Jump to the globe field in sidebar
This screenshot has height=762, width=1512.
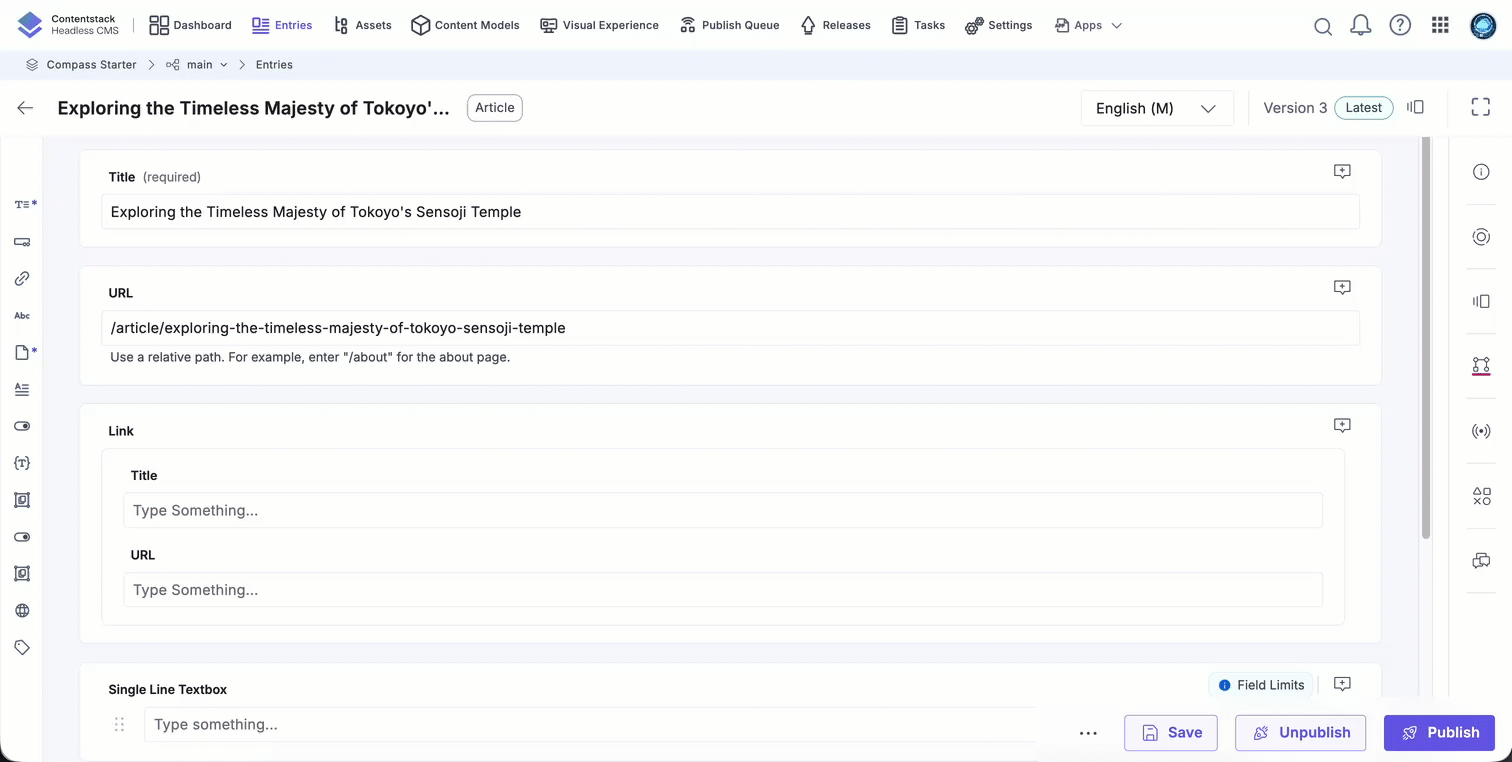(22, 611)
